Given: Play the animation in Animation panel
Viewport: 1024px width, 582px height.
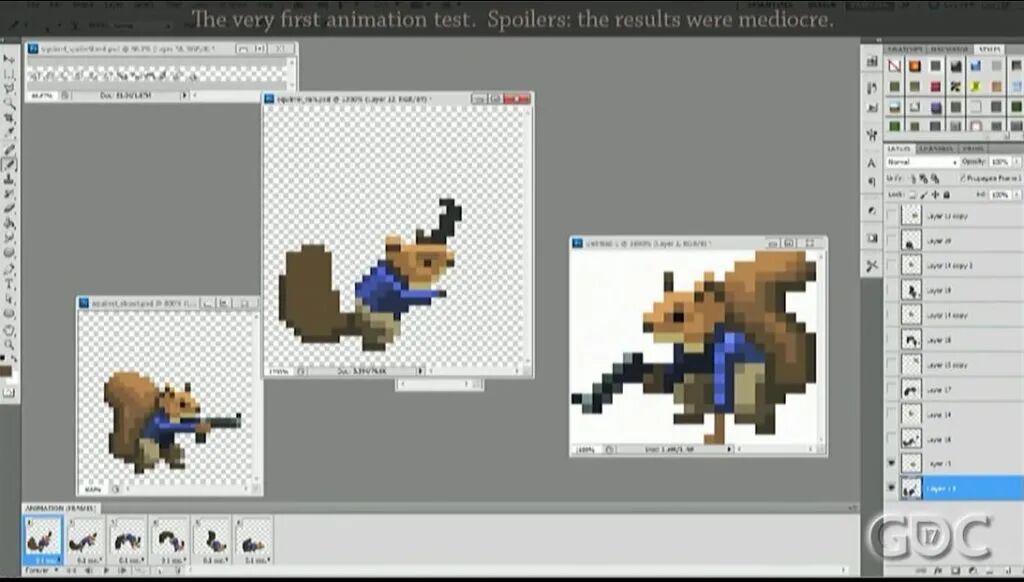Looking at the screenshot, I should (x=106, y=571).
